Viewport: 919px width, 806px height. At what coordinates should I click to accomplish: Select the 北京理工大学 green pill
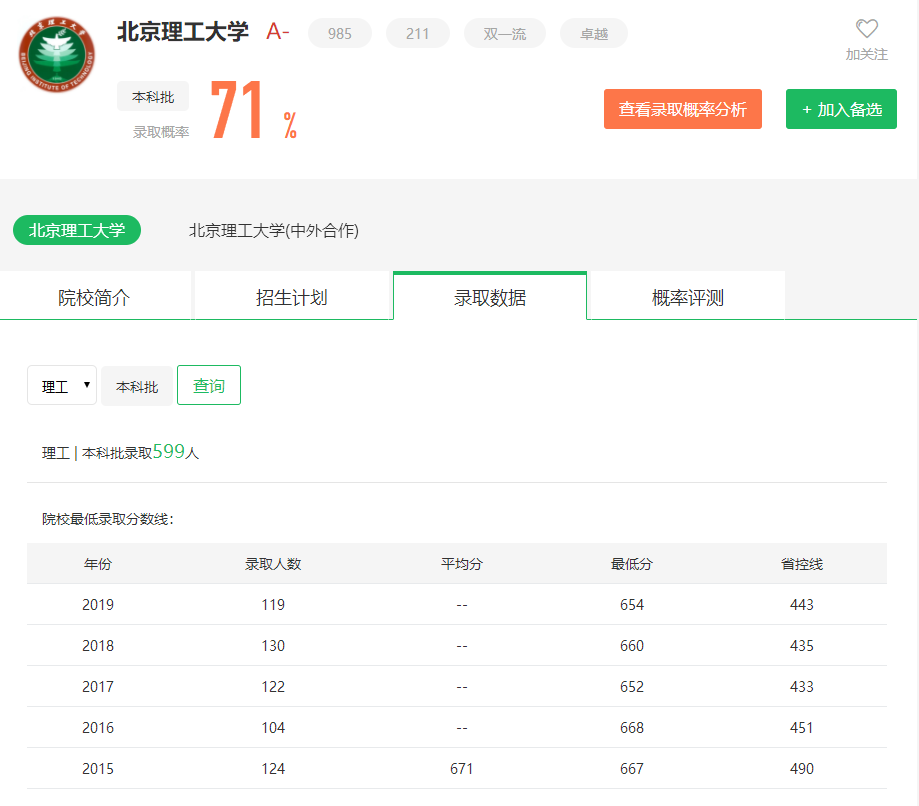(77, 230)
